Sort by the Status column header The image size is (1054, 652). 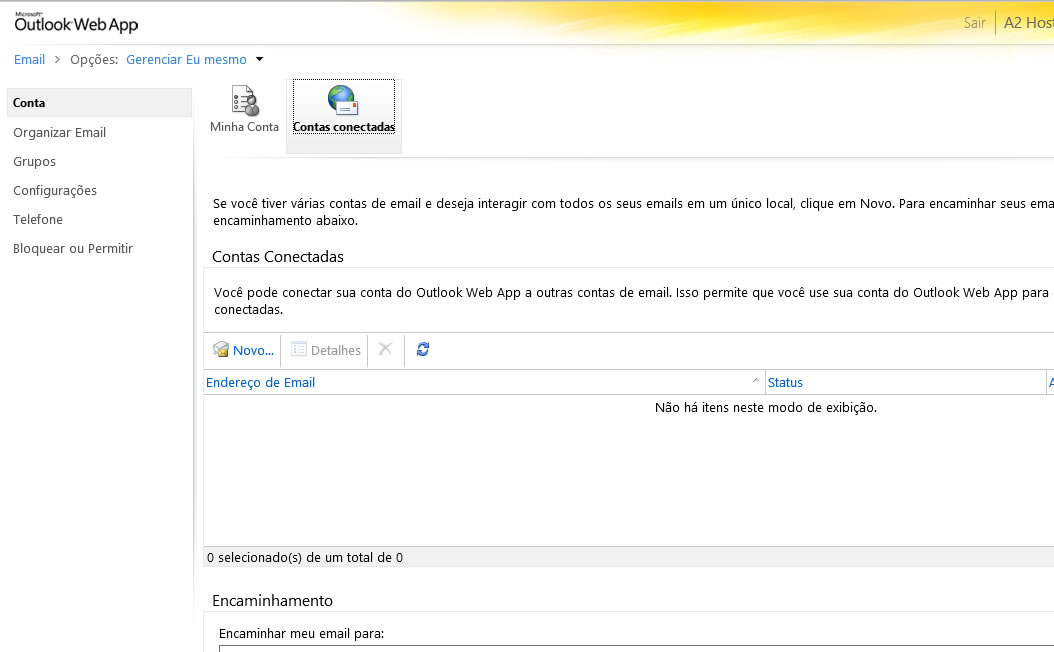click(x=785, y=382)
